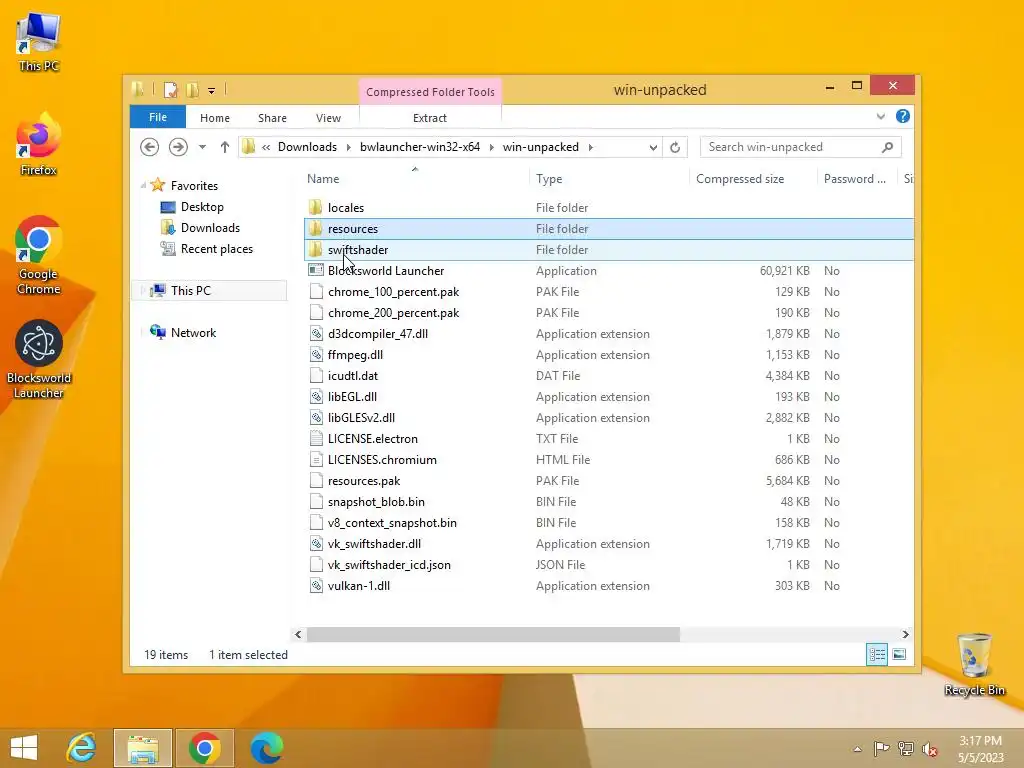
Task: Expand arrow after Downloads in path
Action: 348,147
